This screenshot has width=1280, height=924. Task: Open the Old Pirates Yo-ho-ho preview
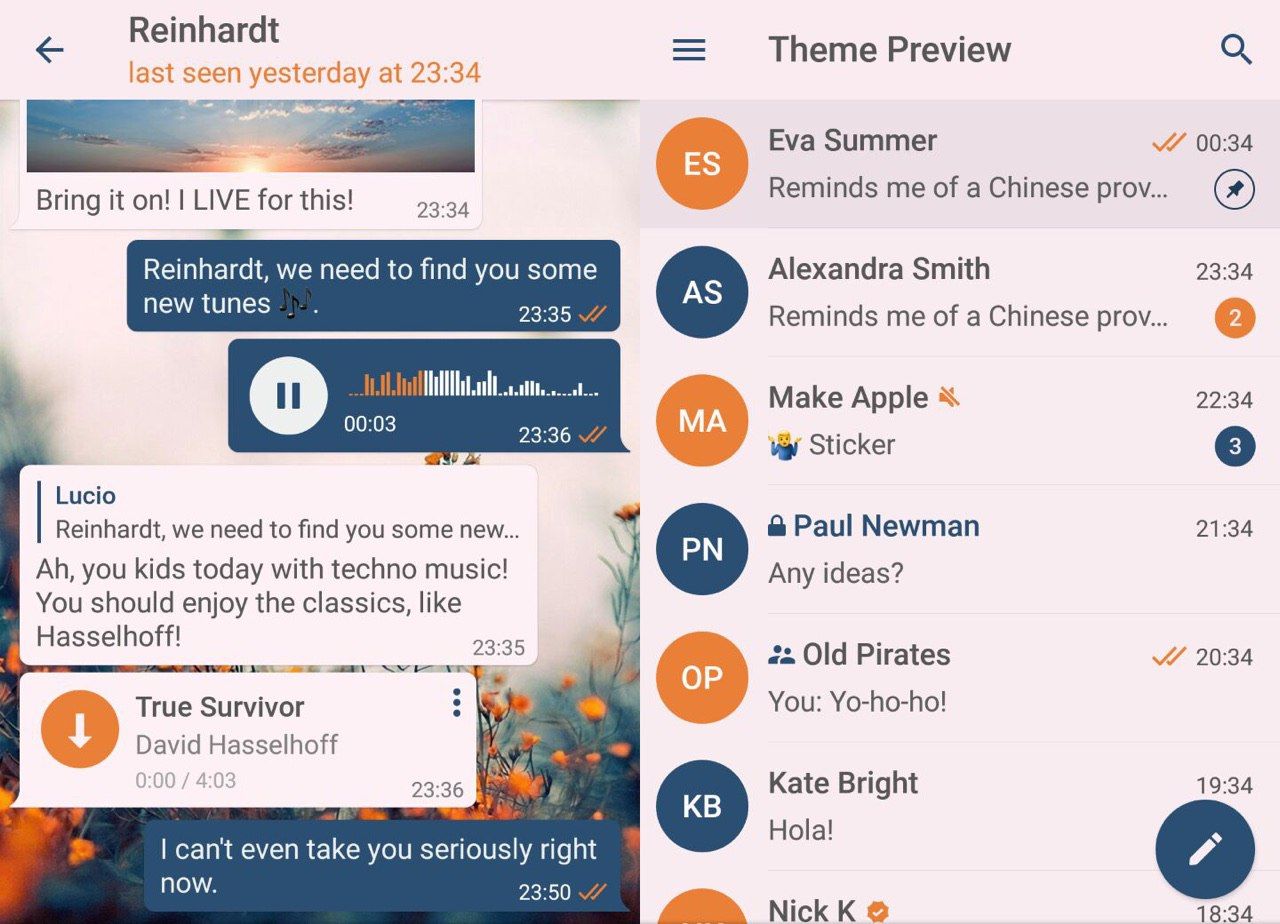857,701
